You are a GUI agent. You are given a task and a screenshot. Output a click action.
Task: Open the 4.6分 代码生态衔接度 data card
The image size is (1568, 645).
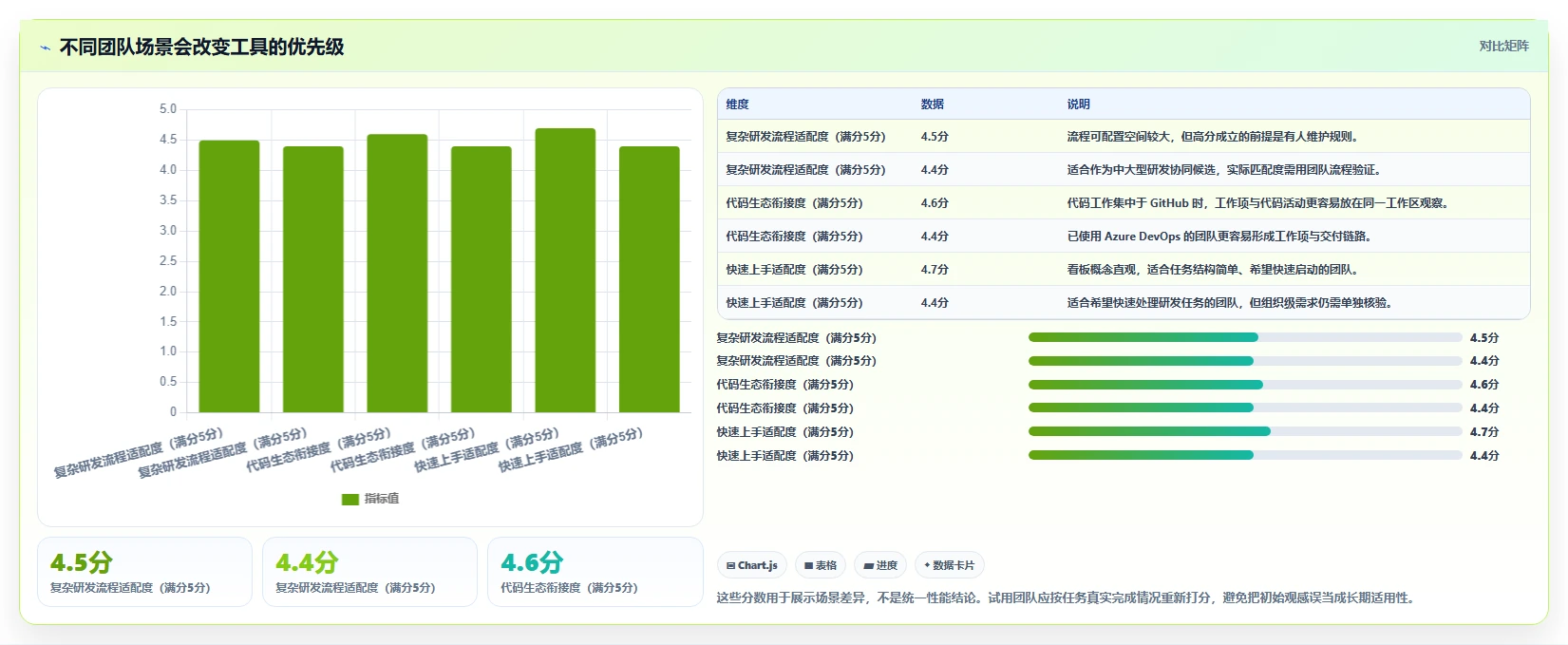tap(595, 572)
